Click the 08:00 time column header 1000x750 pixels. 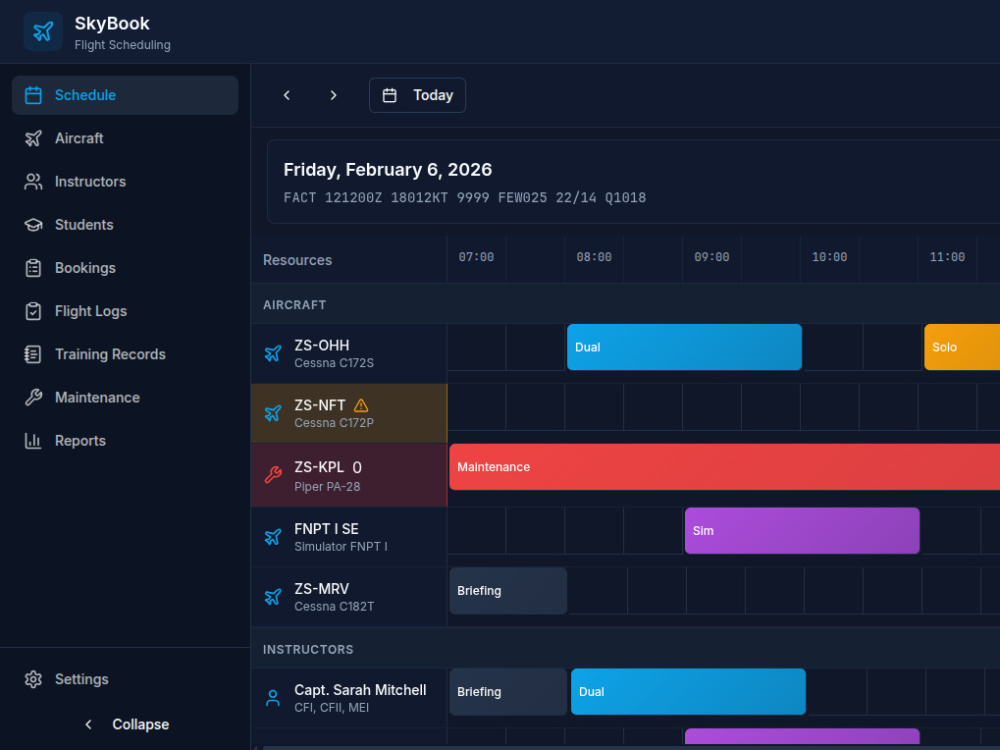tap(594, 257)
